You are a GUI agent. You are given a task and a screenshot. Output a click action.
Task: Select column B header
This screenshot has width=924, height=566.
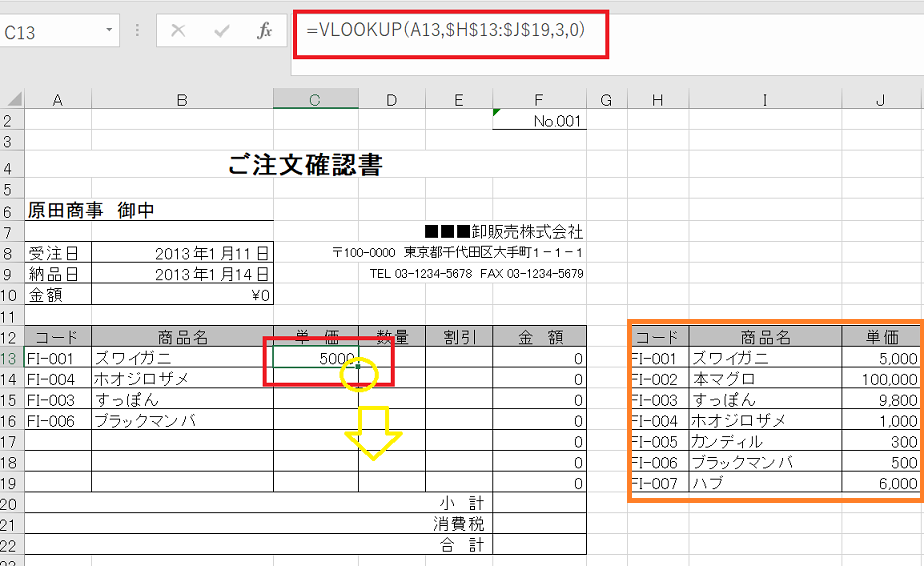pos(182,100)
